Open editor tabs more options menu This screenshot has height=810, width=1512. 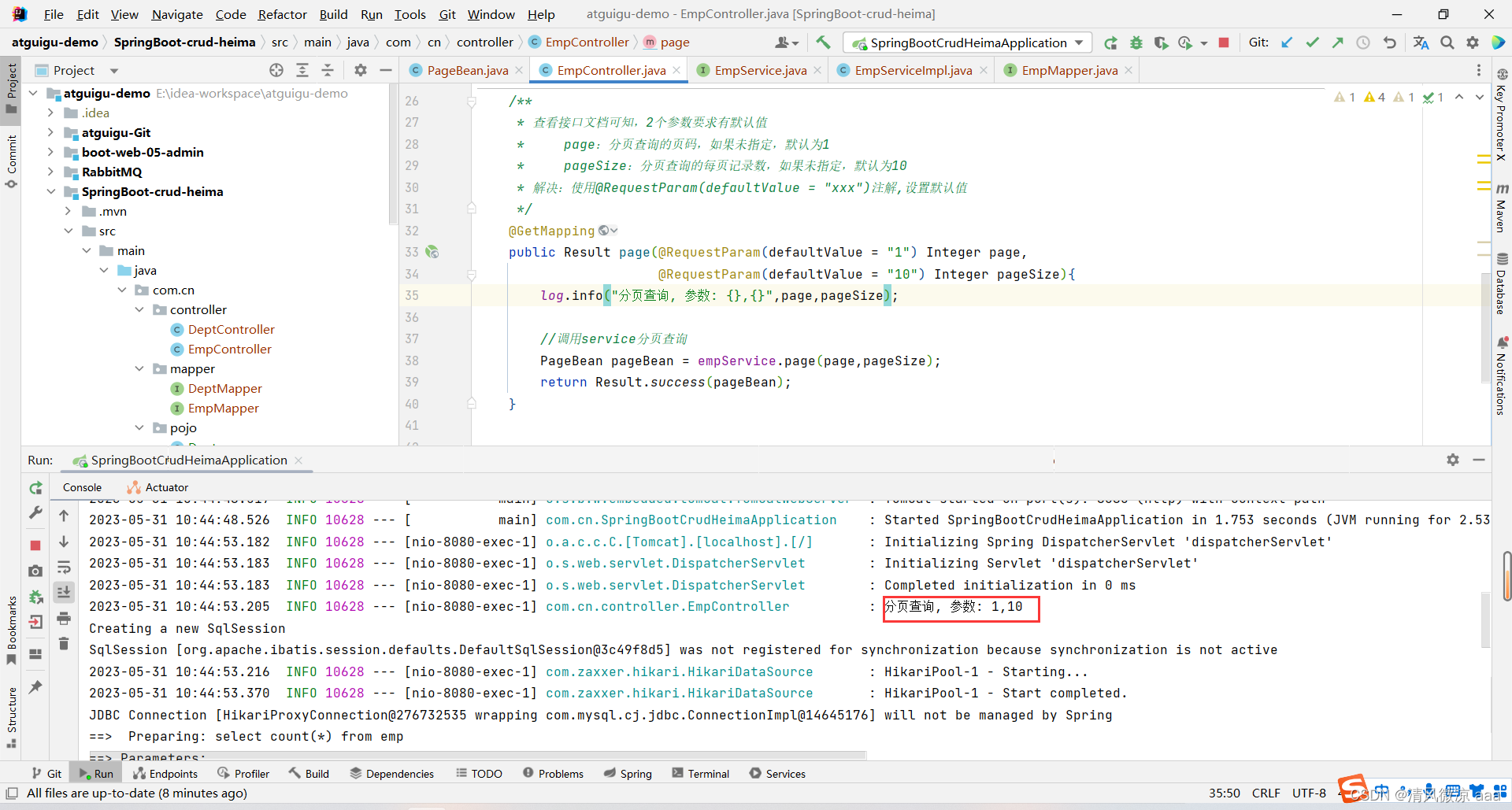point(1478,70)
